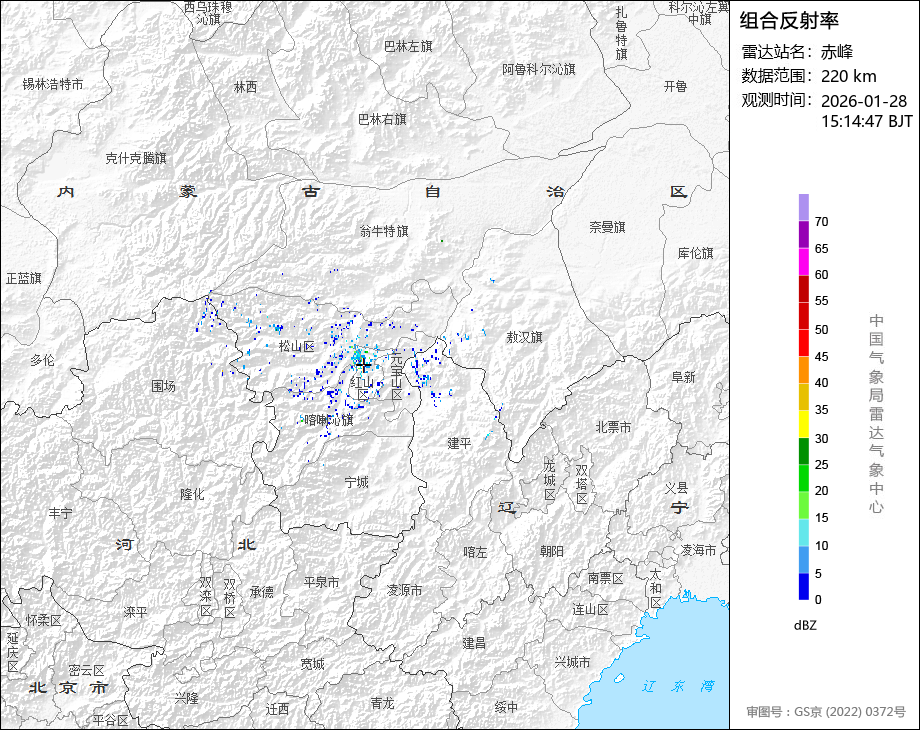Click the observation date 2026-01-28

(x=864, y=101)
